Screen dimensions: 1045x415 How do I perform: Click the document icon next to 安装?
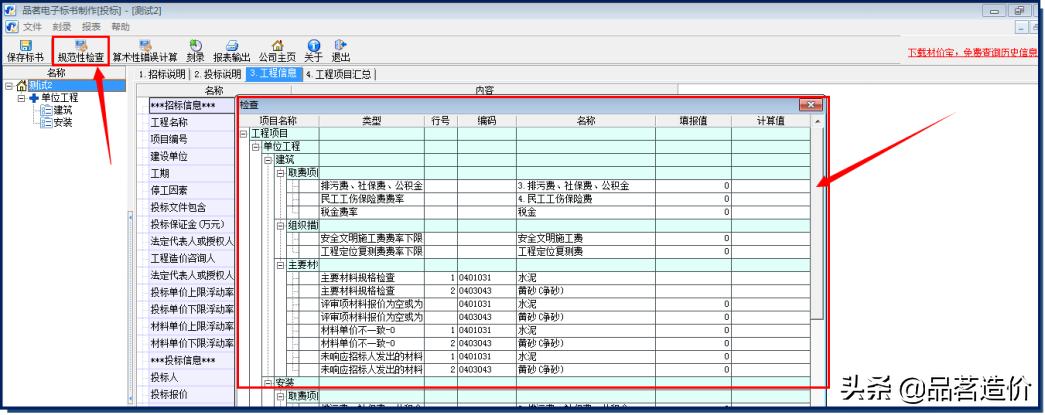coord(47,123)
